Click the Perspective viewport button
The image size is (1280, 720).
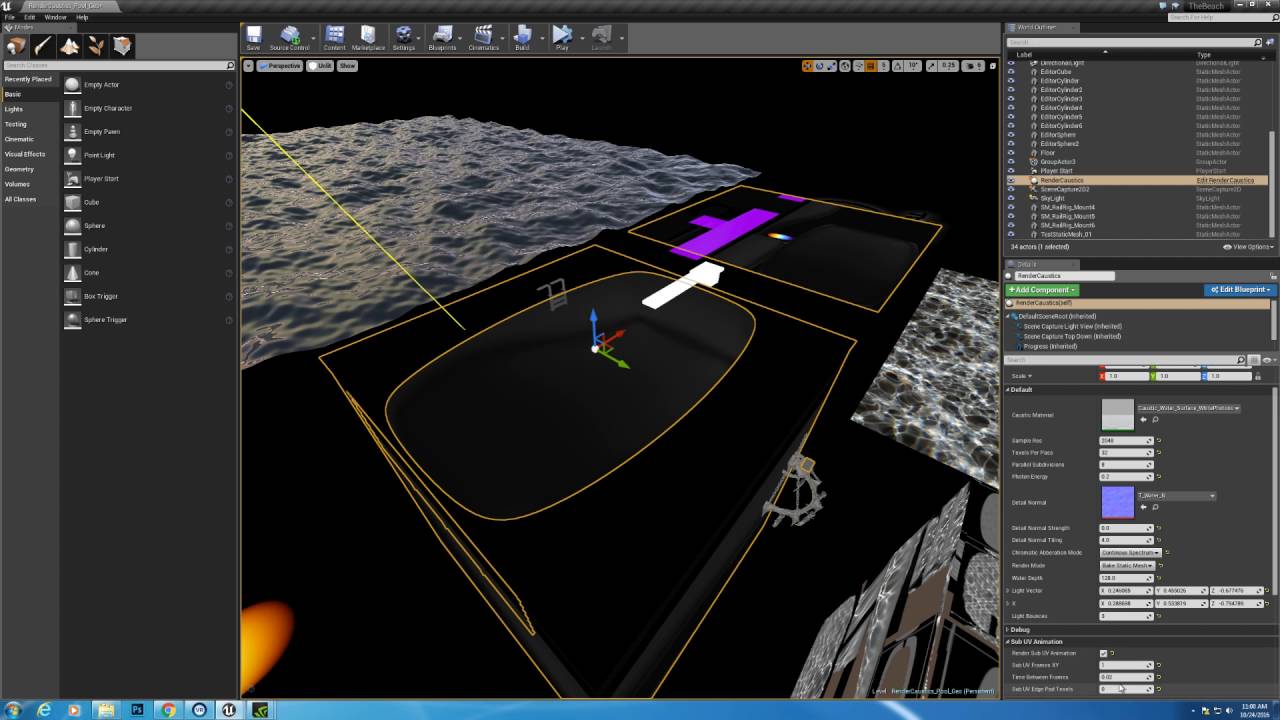(x=280, y=66)
